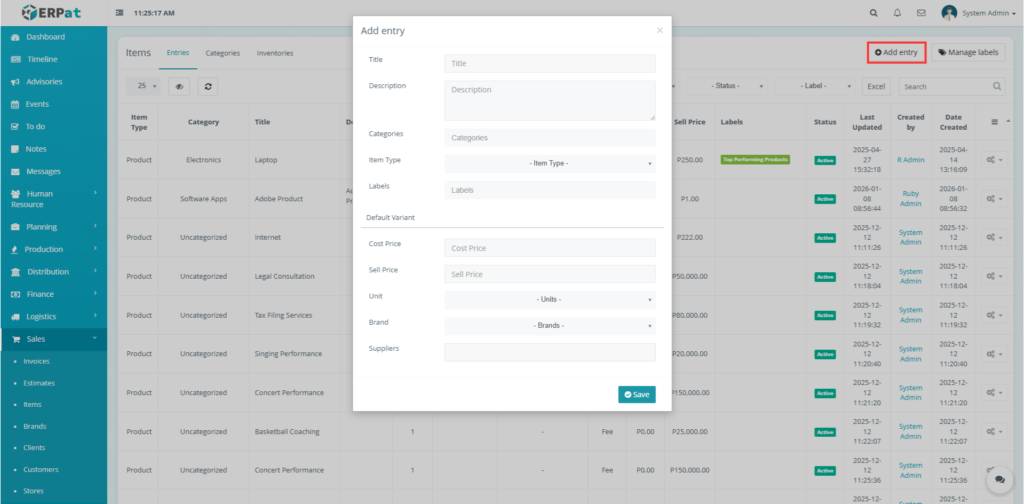Switch to the Categories tab
Screen dimensions: 1024x504
pos(223,53)
